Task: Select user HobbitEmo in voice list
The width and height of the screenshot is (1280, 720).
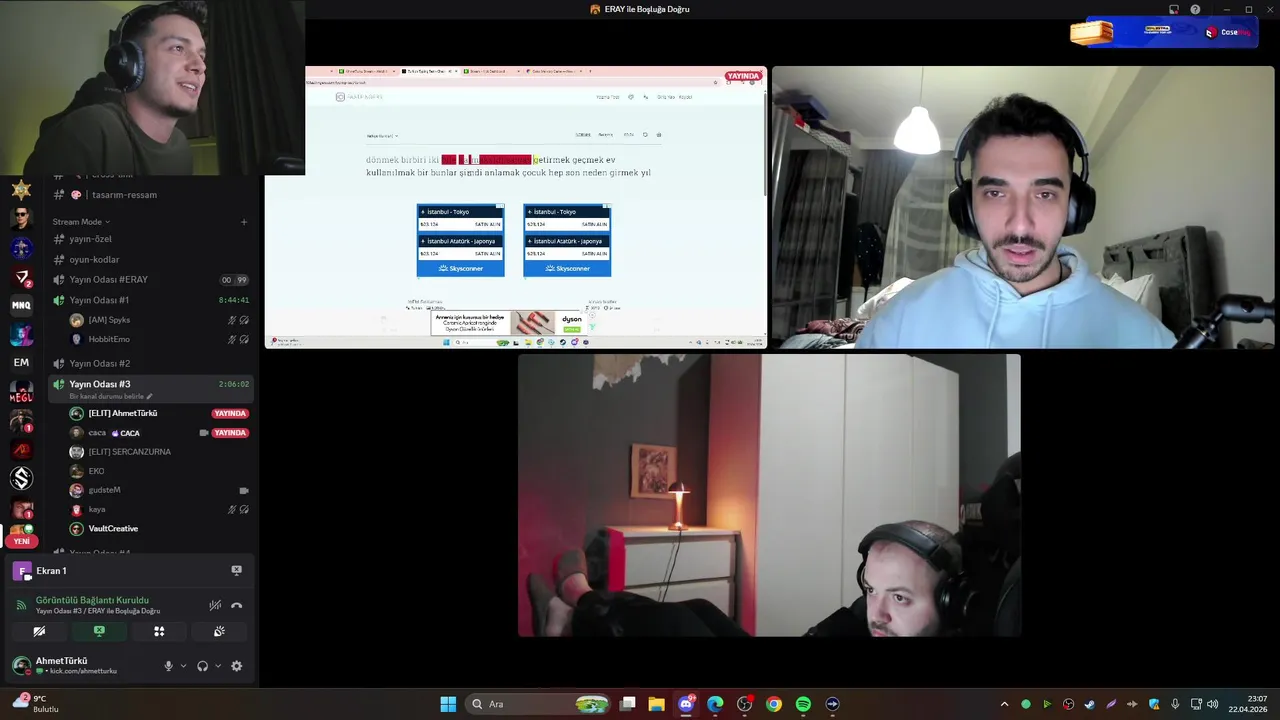Action: coord(158,339)
